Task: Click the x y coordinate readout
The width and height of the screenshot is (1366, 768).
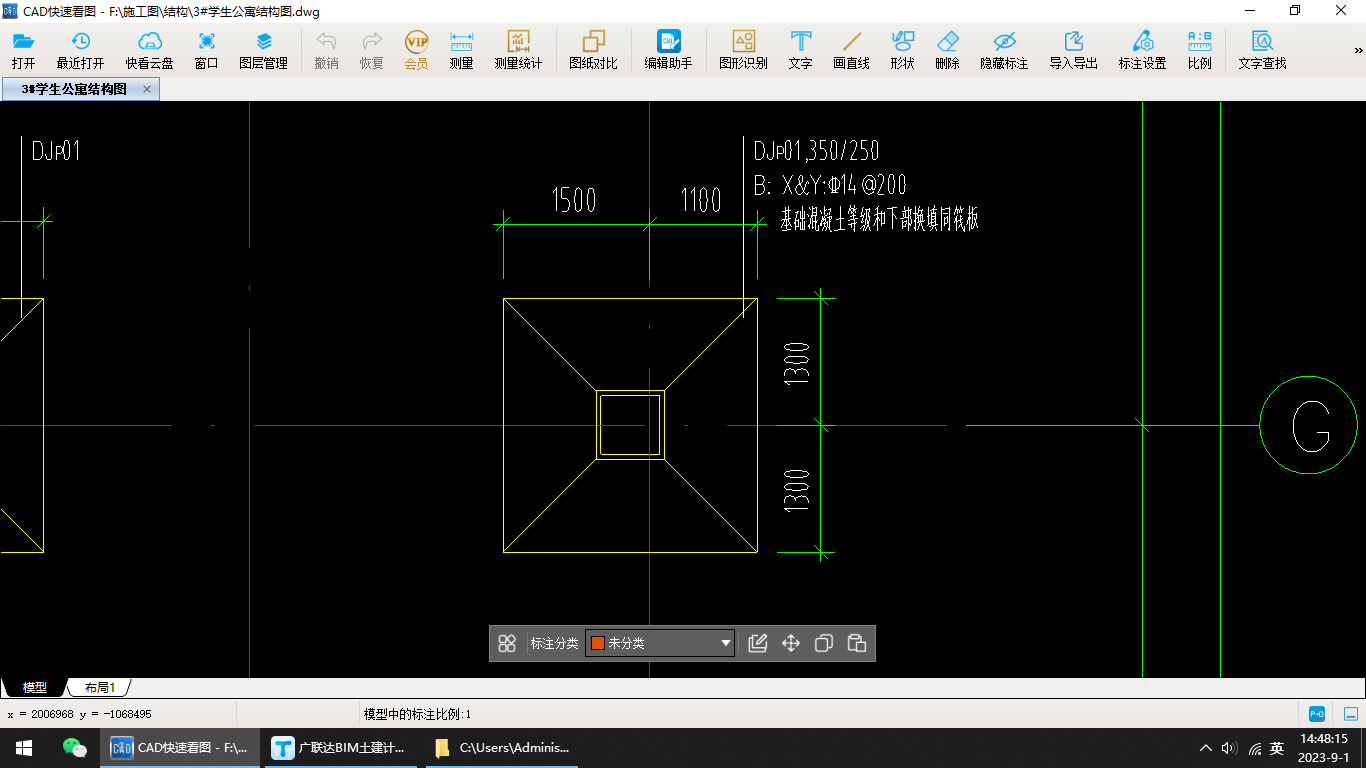Action: pos(80,714)
